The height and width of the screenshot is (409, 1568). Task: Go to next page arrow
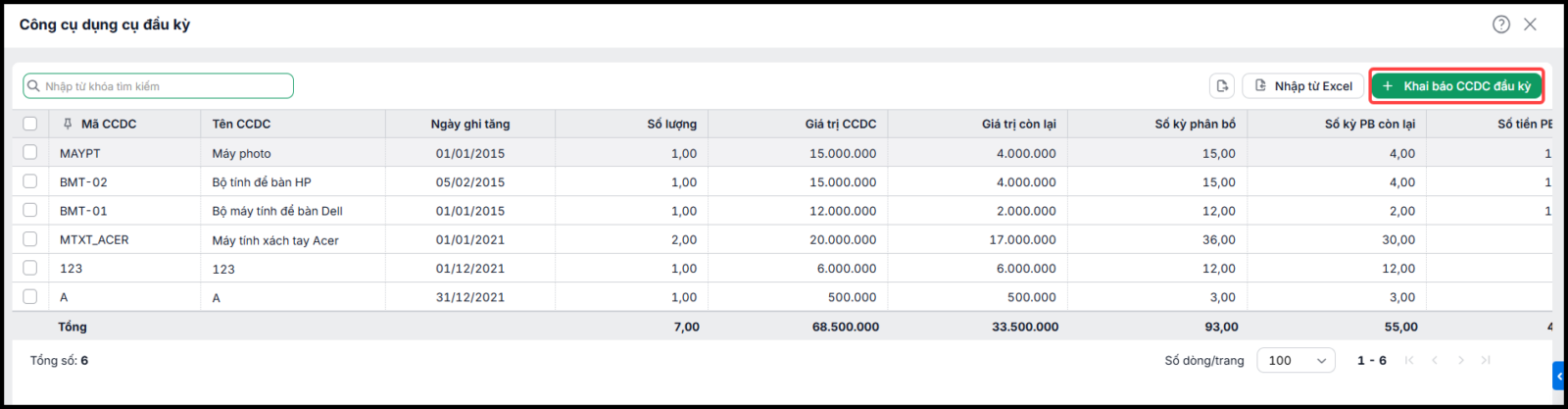(x=1460, y=360)
